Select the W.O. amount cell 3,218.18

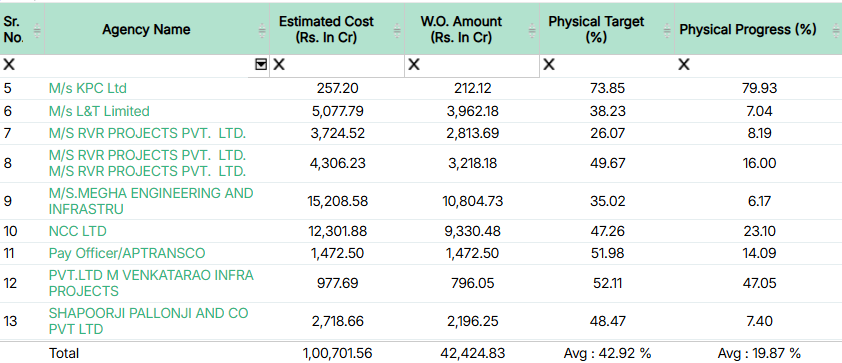point(473,163)
